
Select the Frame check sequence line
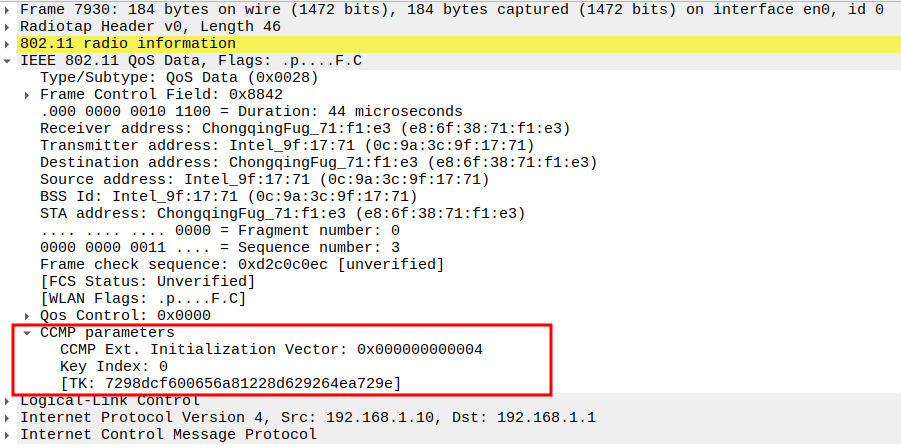point(241,265)
